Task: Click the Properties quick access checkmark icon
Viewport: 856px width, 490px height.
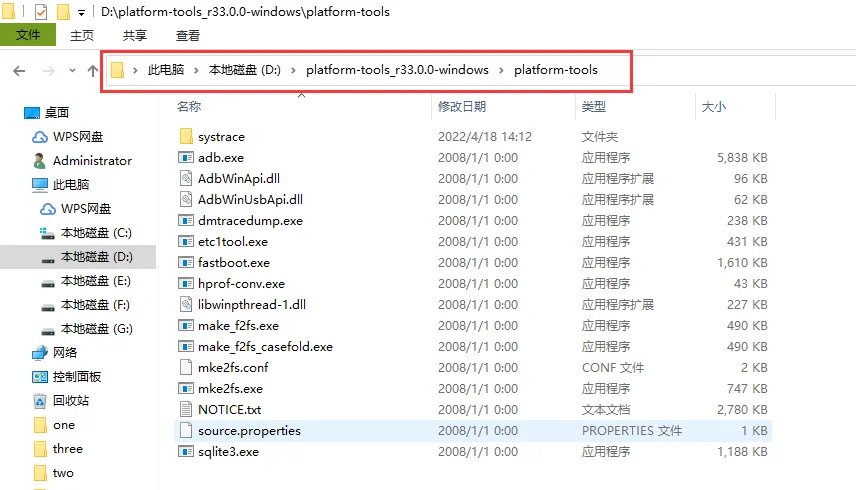Action: 41,11
